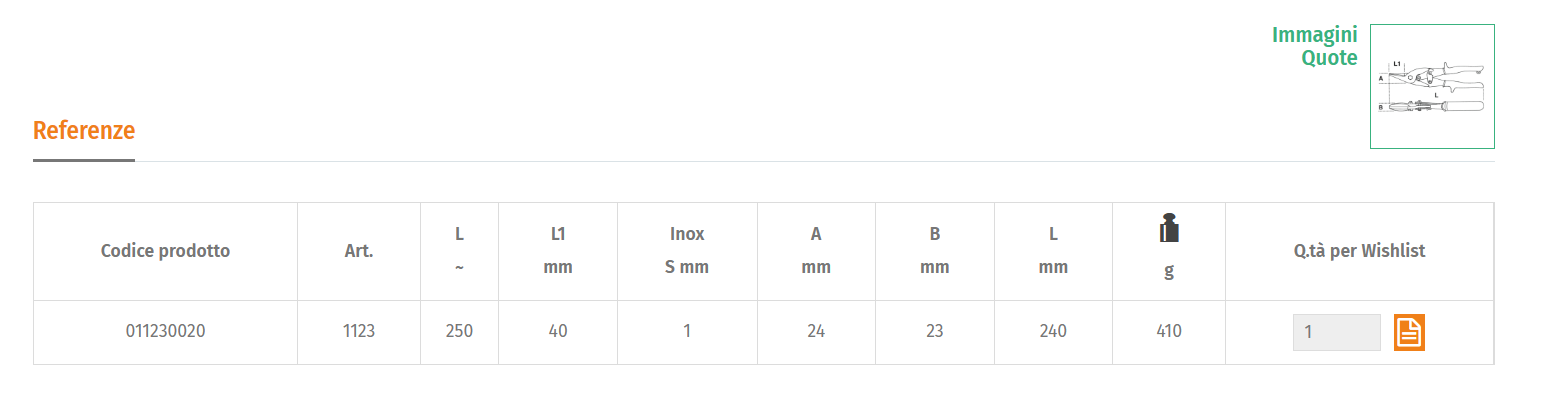Click the weight icon in table header
This screenshot has height=405, width=1545.
click(1169, 228)
